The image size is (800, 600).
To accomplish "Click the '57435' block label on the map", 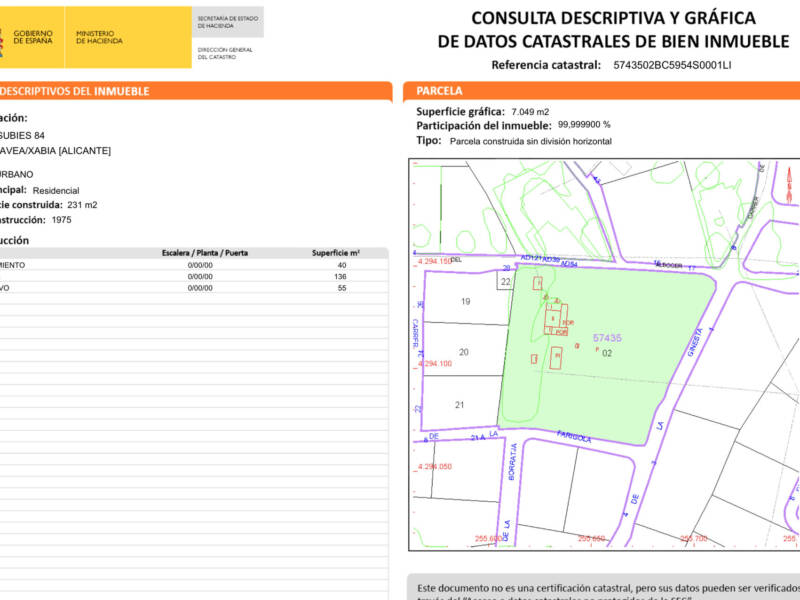I will click(x=607, y=338).
